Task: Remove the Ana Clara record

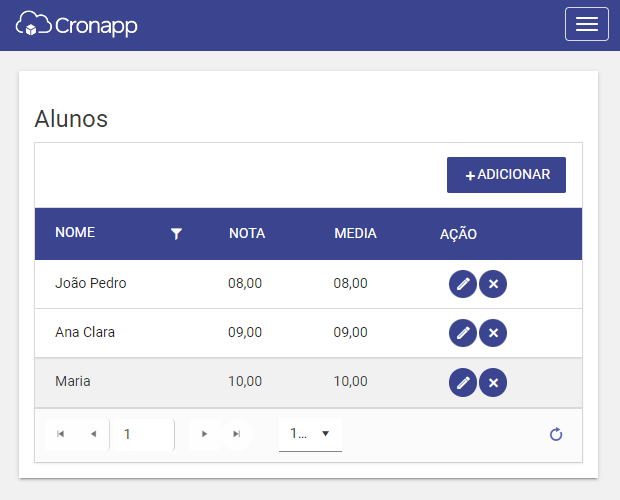Action: pos(493,333)
